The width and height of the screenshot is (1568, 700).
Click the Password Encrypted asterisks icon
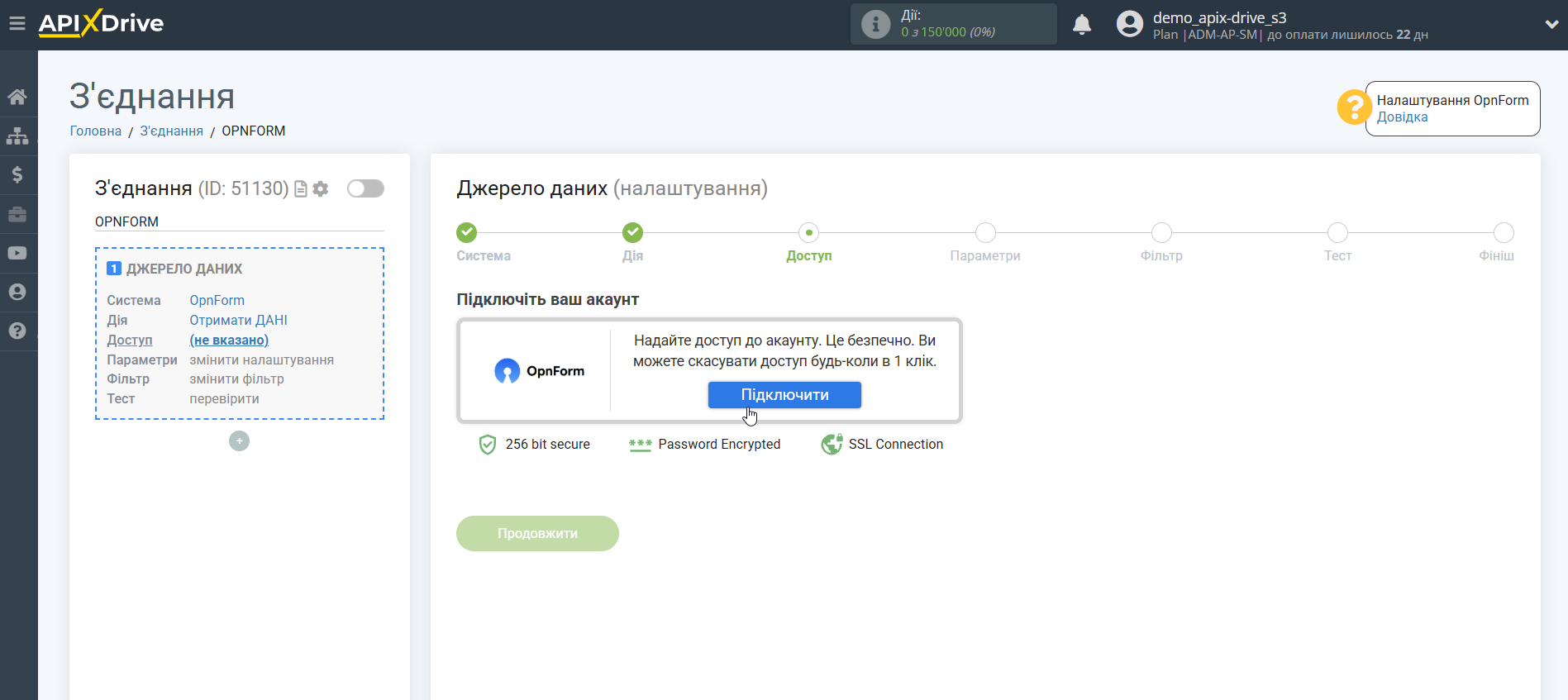pyautogui.click(x=640, y=445)
